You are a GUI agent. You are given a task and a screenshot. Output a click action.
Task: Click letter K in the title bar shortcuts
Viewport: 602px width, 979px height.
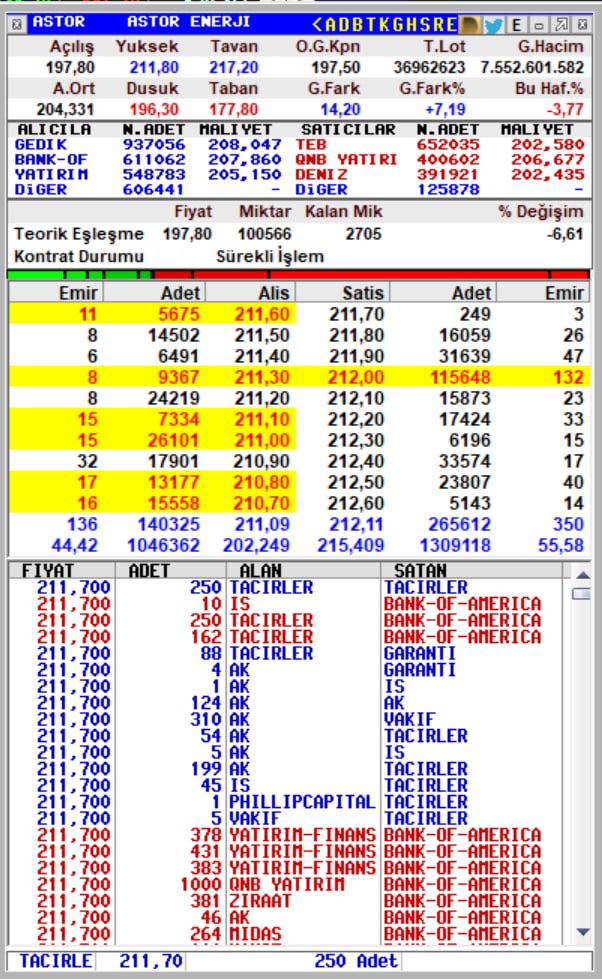point(385,25)
